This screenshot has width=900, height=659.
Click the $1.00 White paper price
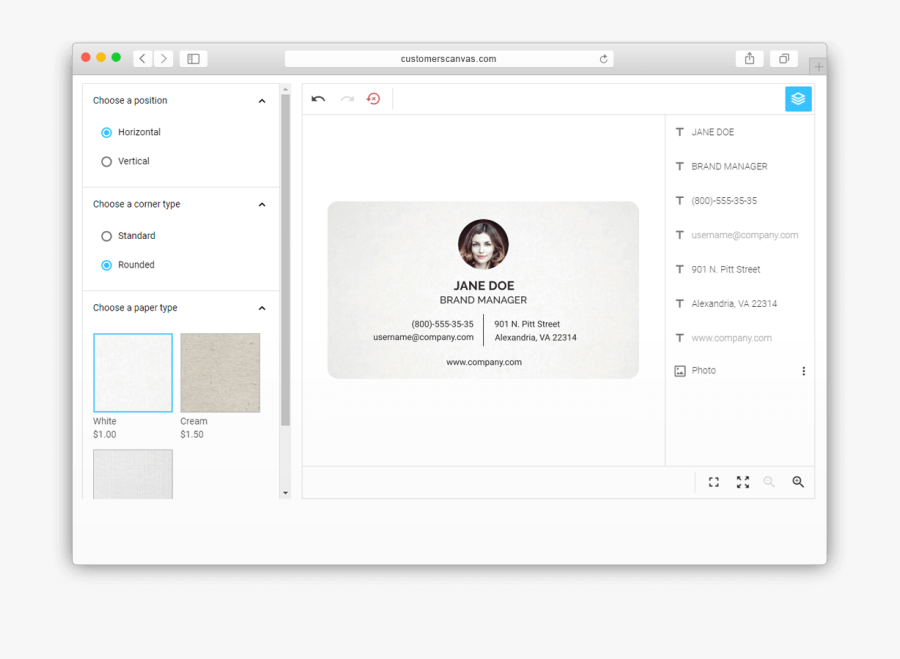[x=104, y=435]
